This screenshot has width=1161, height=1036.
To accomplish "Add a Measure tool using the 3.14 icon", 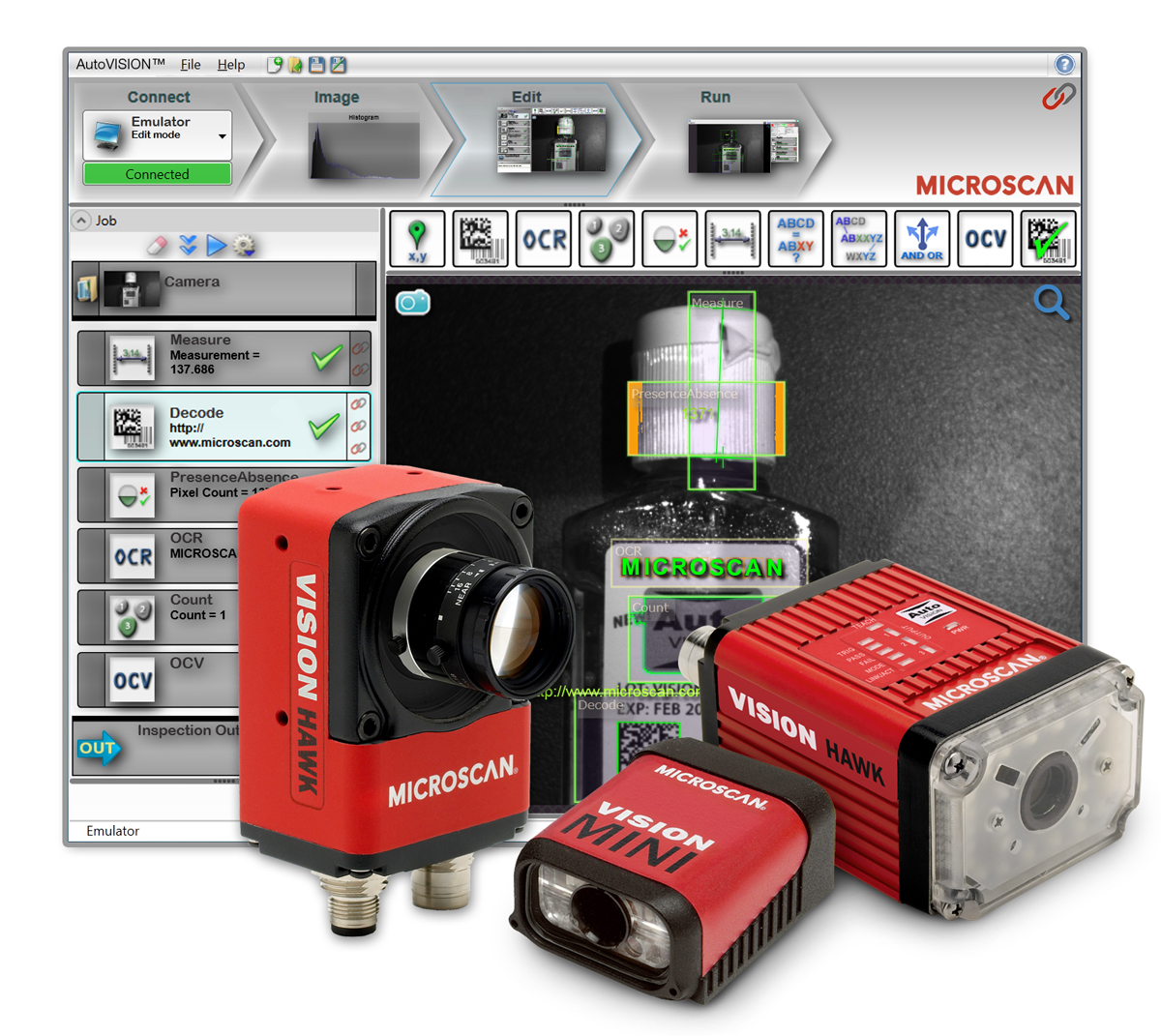I will [732, 239].
